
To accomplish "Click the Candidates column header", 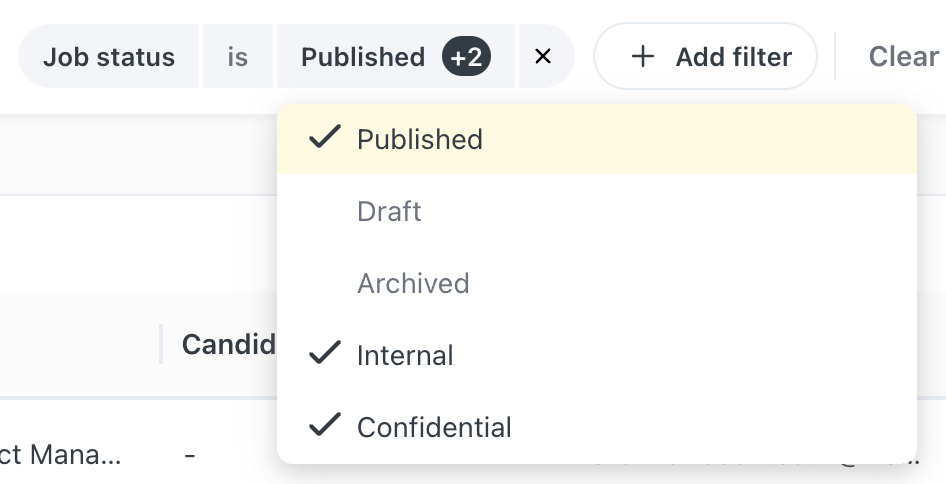I will [228, 345].
